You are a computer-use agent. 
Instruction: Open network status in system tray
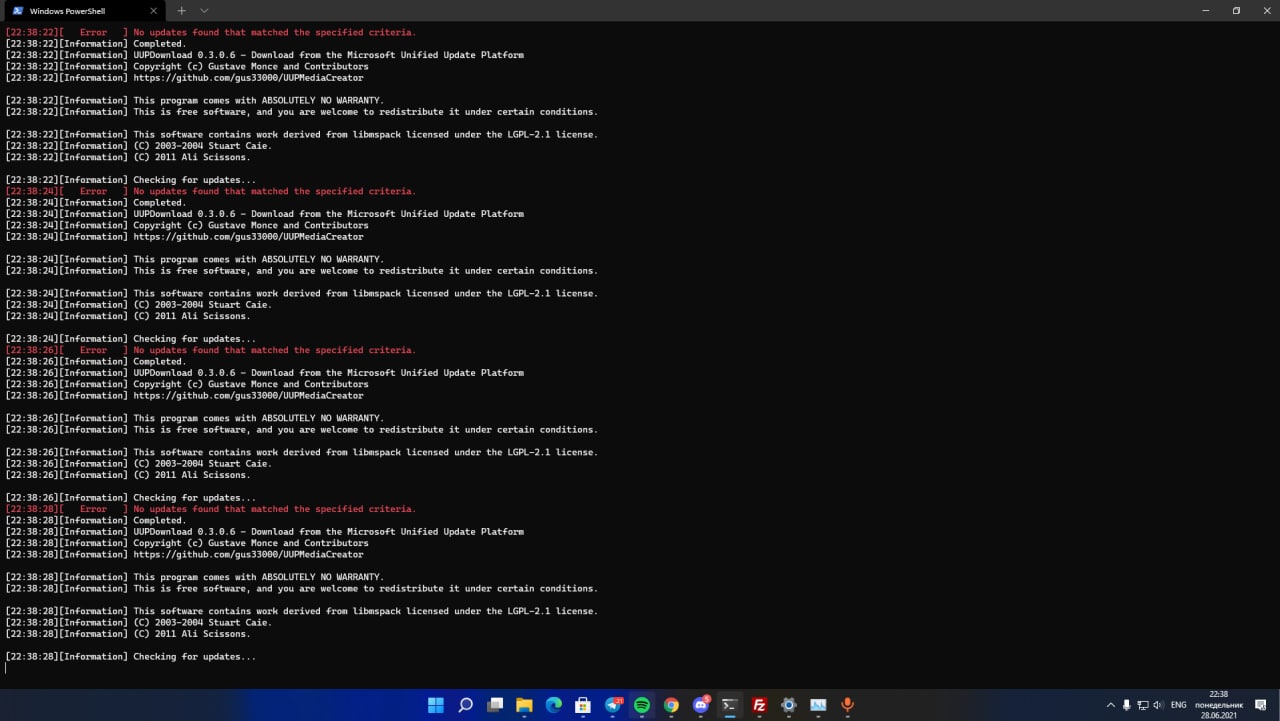1143,705
